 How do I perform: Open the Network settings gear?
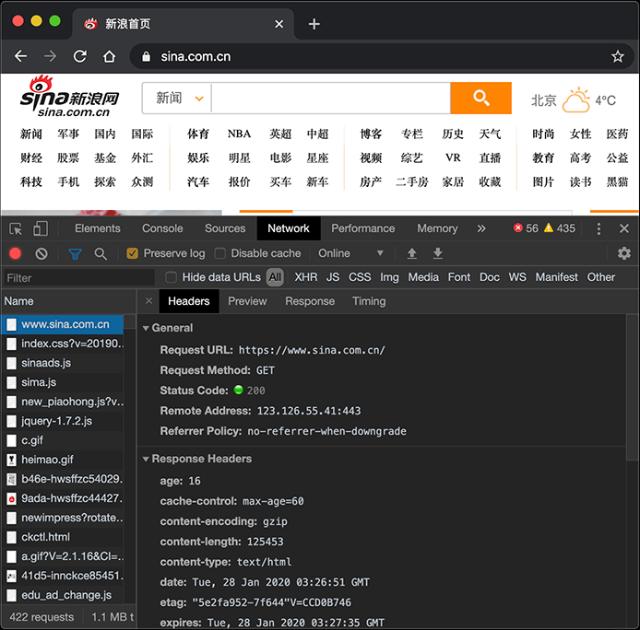tap(624, 254)
